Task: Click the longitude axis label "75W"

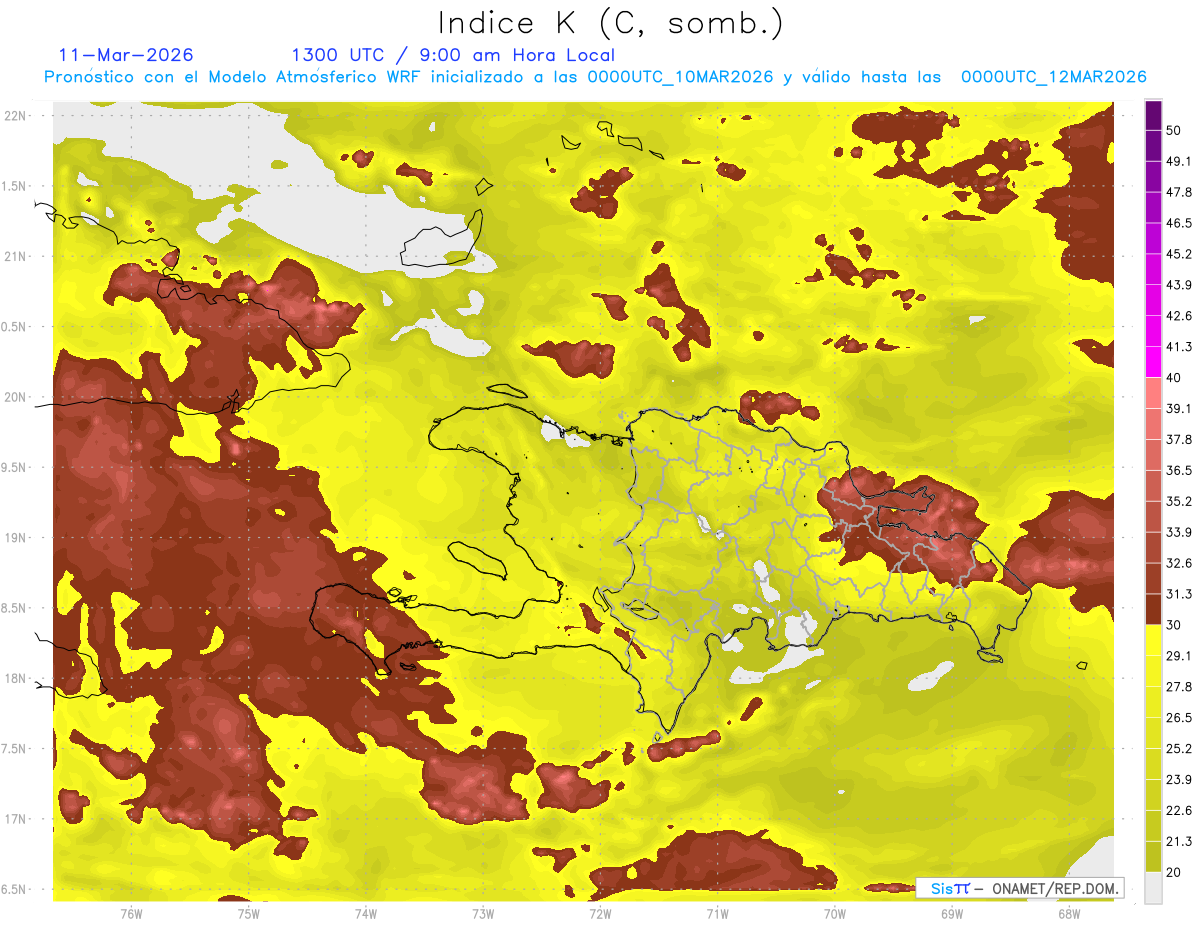Action: pos(248,913)
